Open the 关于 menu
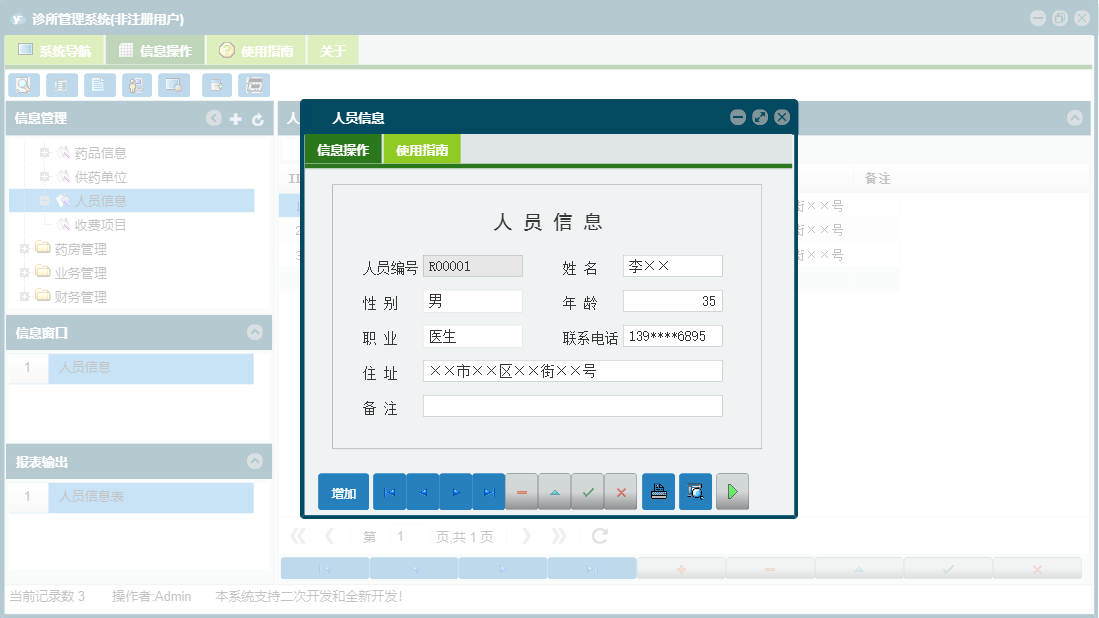The image size is (1099, 618). 333,48
